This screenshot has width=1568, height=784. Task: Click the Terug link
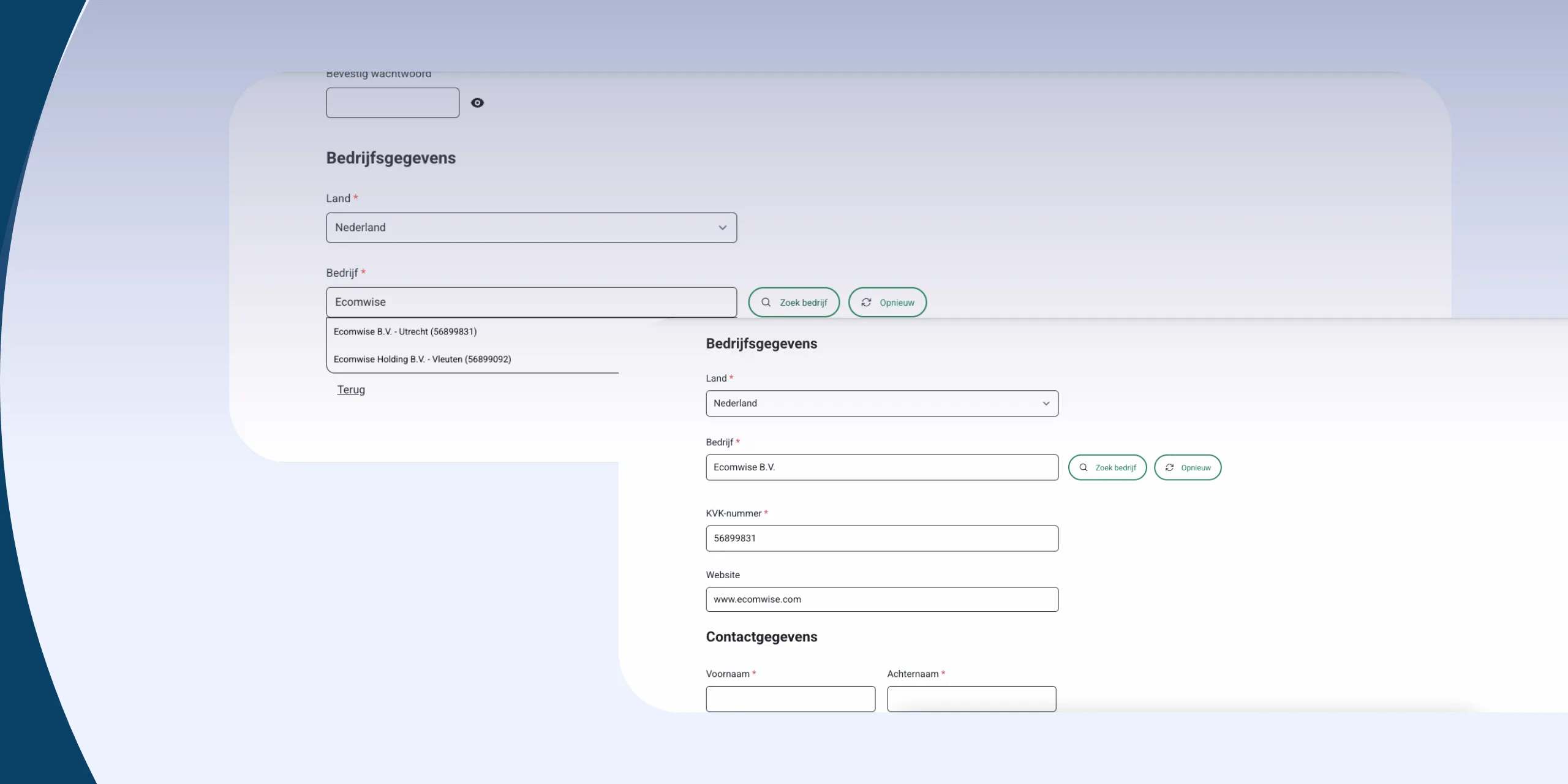[x=351, y=390]
